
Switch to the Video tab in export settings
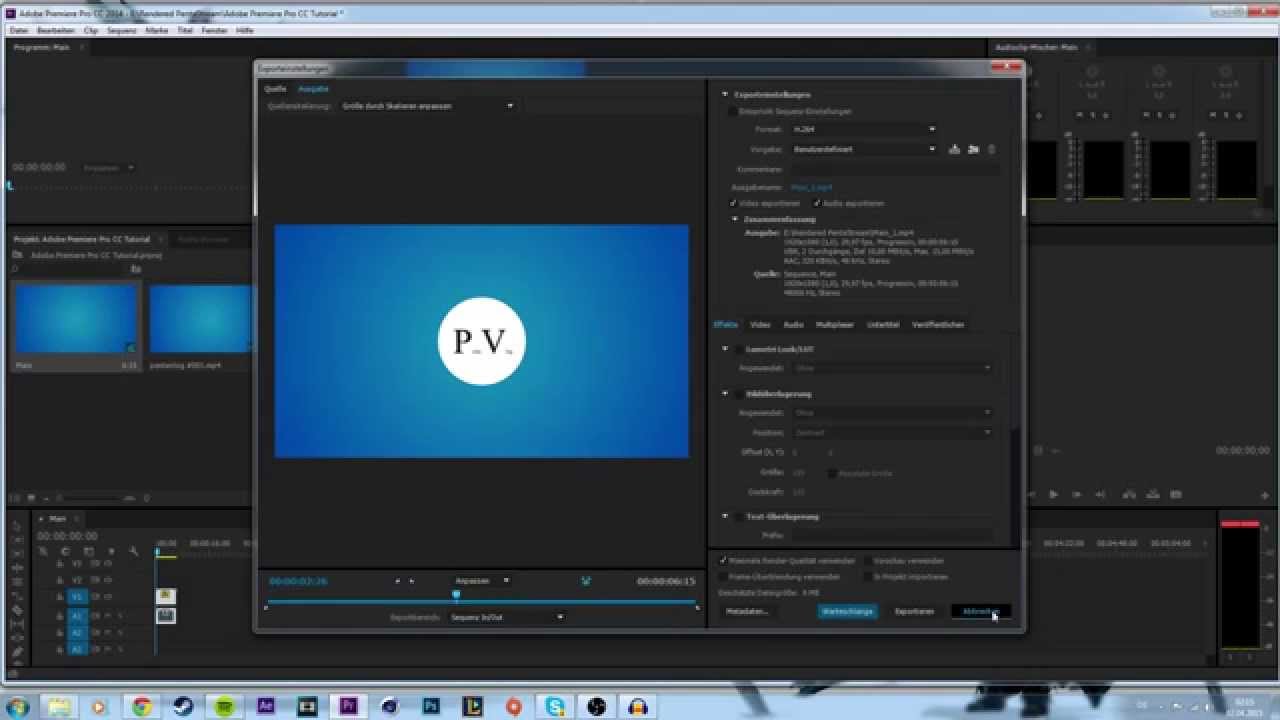coord(760,325)
